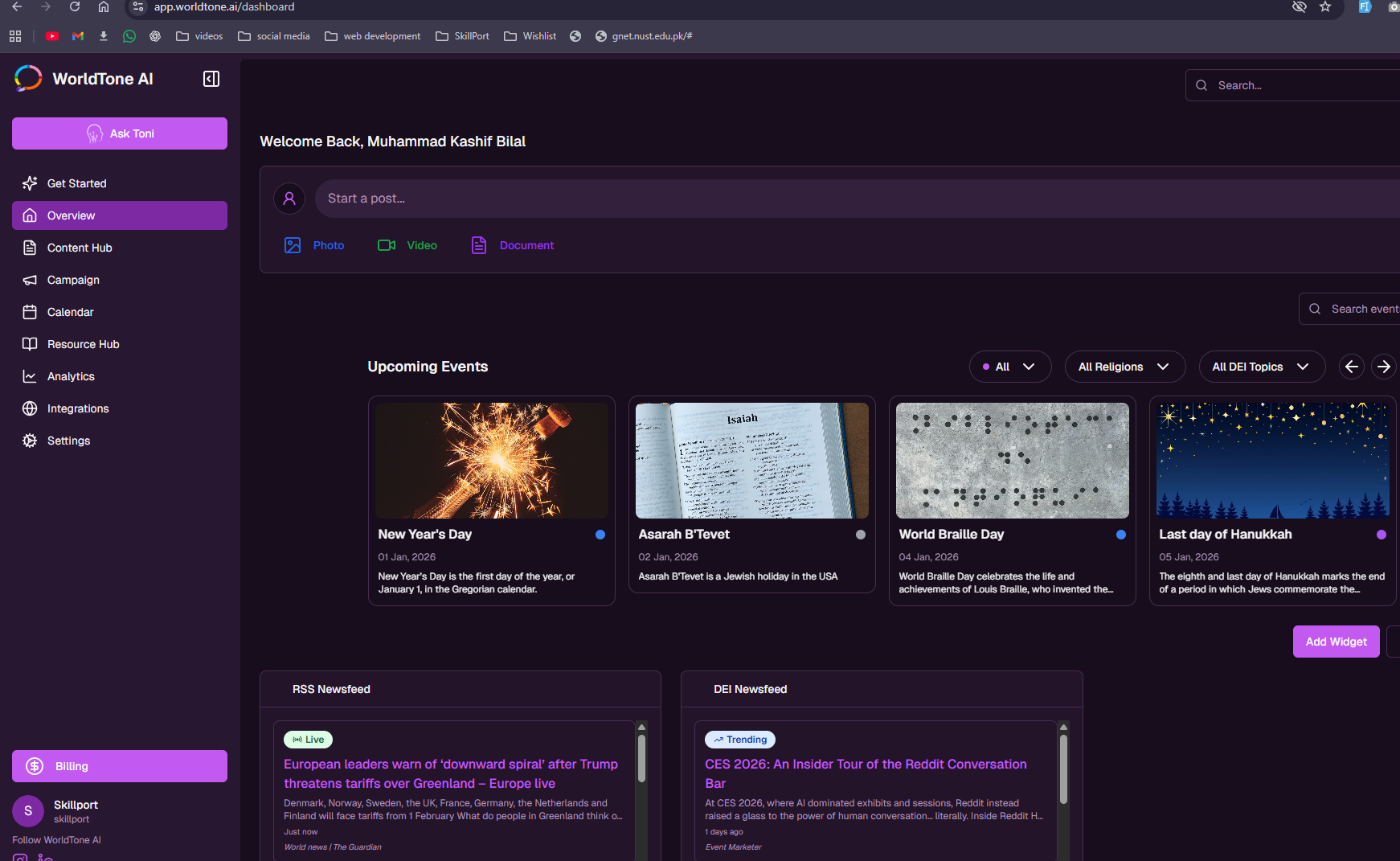The height and width of the screenshot is (861, 1400).
Task: Attach a Video to your post
Action: pyautogui.click(x=407, y=245)
